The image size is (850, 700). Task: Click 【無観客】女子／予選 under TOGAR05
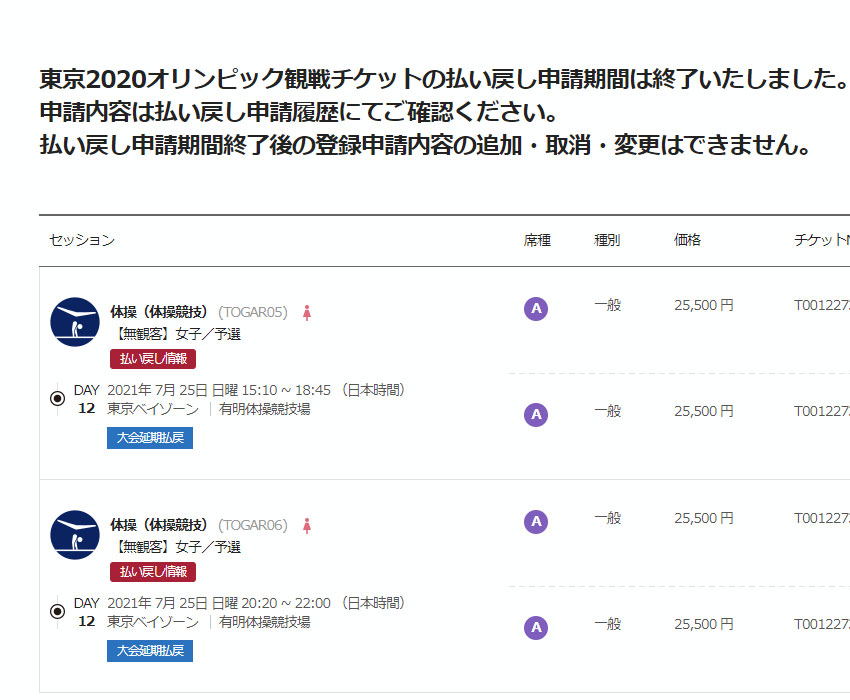(x=176, y=334)
